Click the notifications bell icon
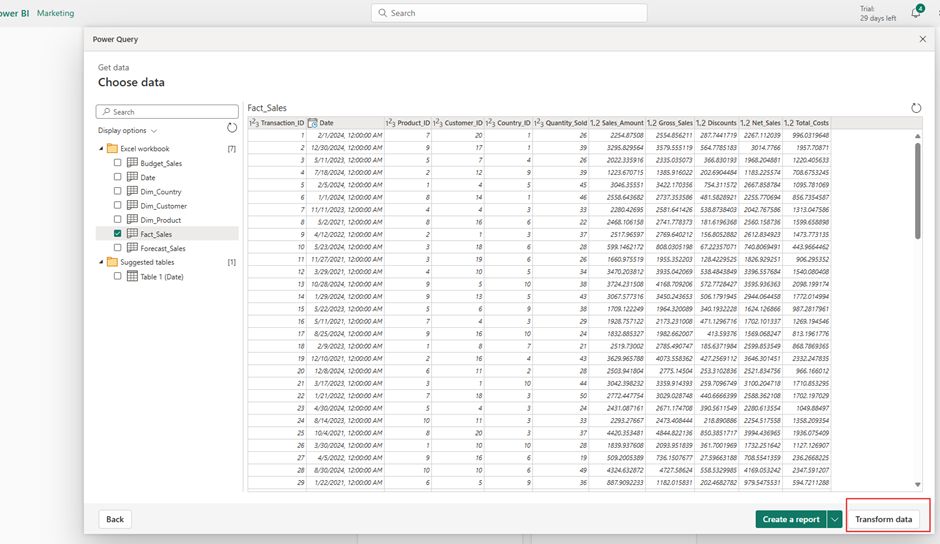The width and height of the screenshot is (940, 544). click(x=915, y=12)
